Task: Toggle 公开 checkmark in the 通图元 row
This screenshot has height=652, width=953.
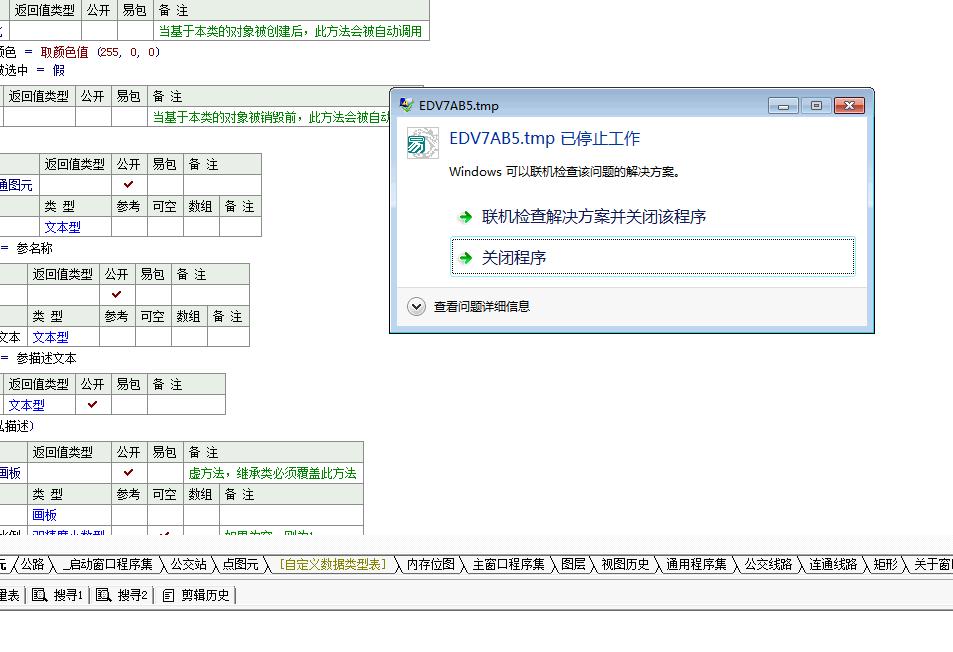Action: [x=129, y=185]
